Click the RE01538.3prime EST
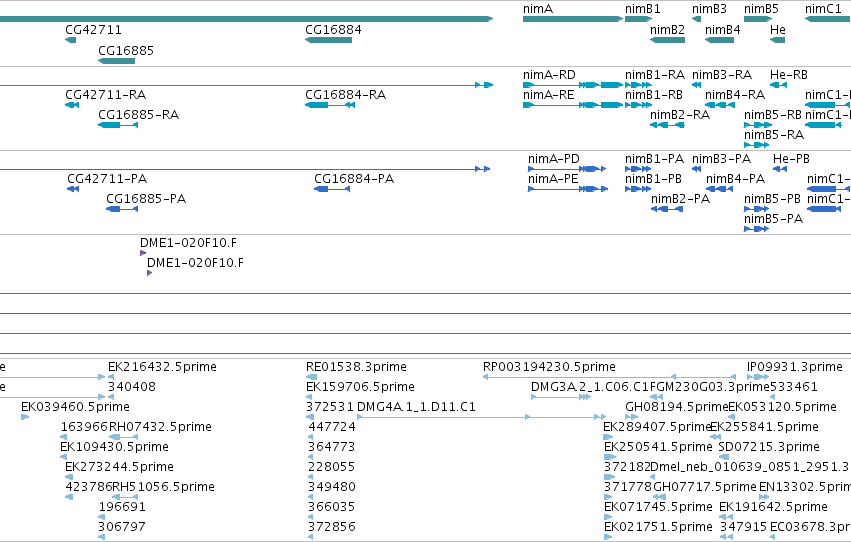 [x=312, y=377]
